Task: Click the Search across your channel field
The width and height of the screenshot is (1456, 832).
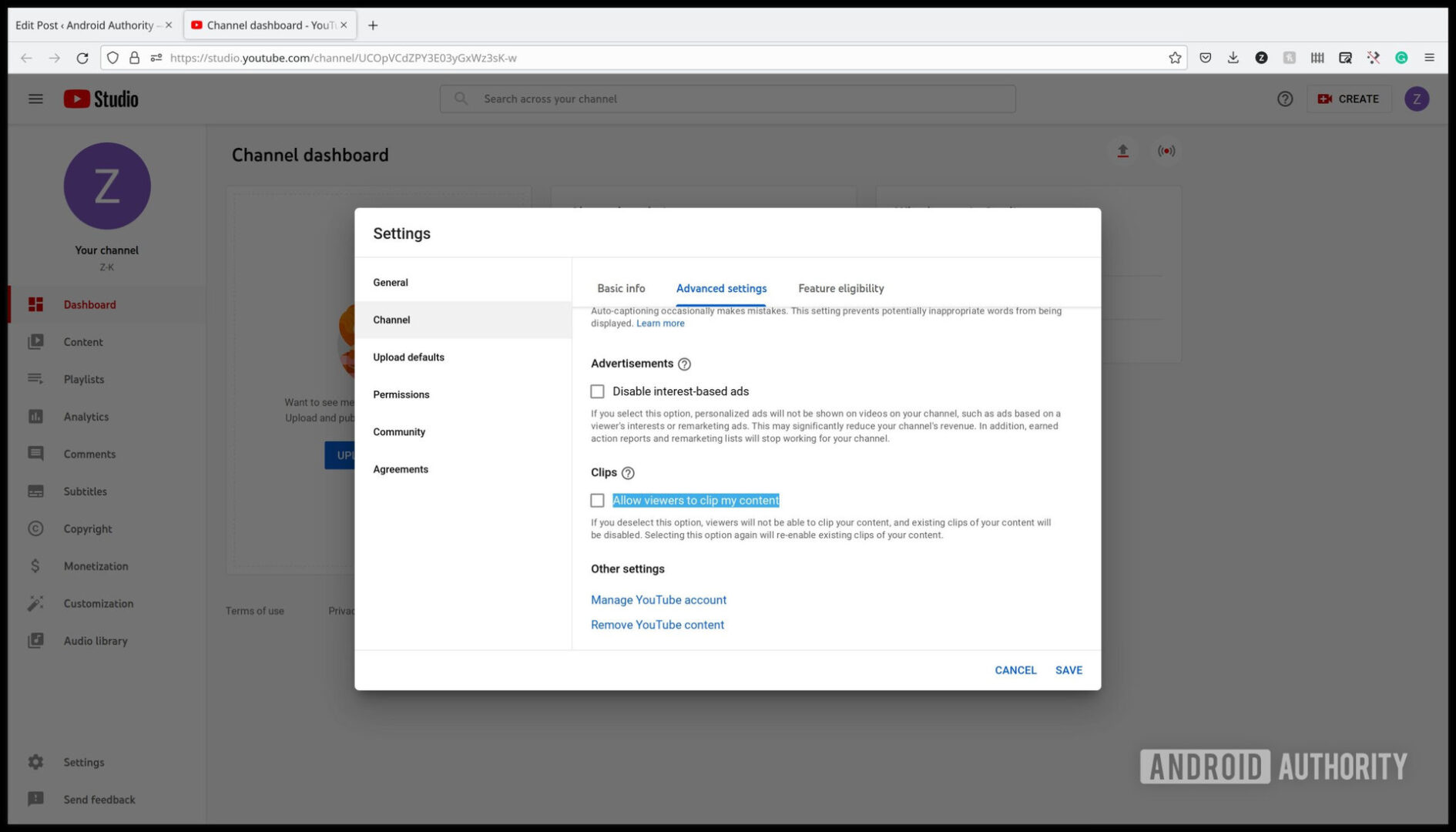Action: [x=727, y=99]
